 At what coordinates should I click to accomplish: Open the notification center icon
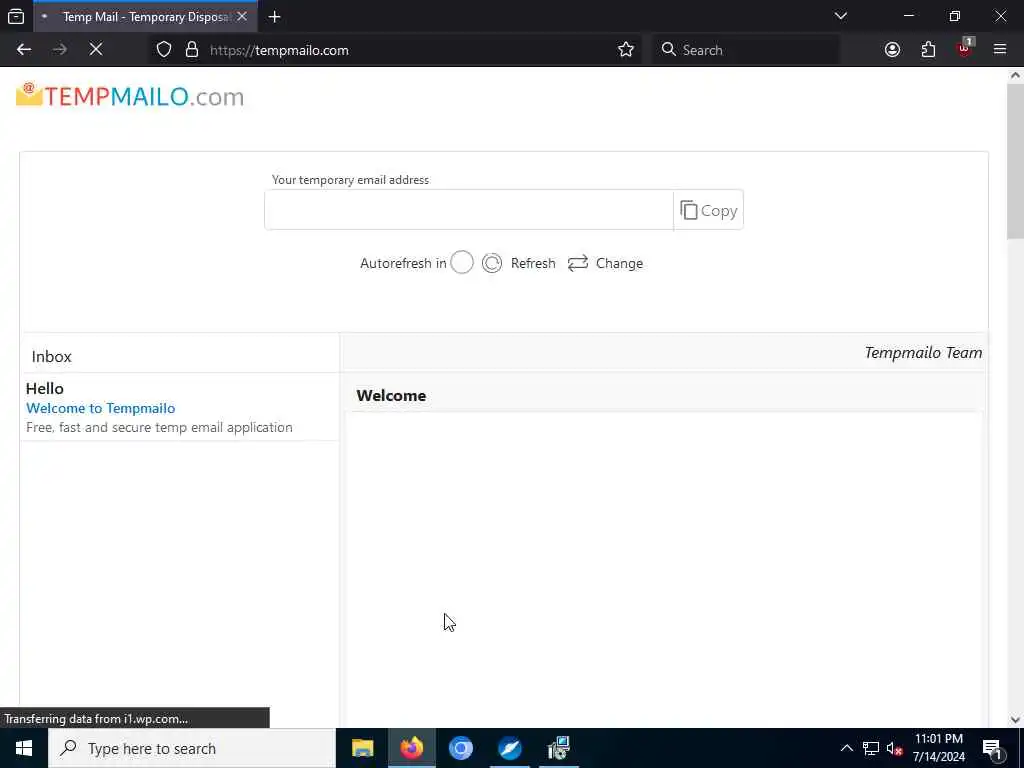992,748
